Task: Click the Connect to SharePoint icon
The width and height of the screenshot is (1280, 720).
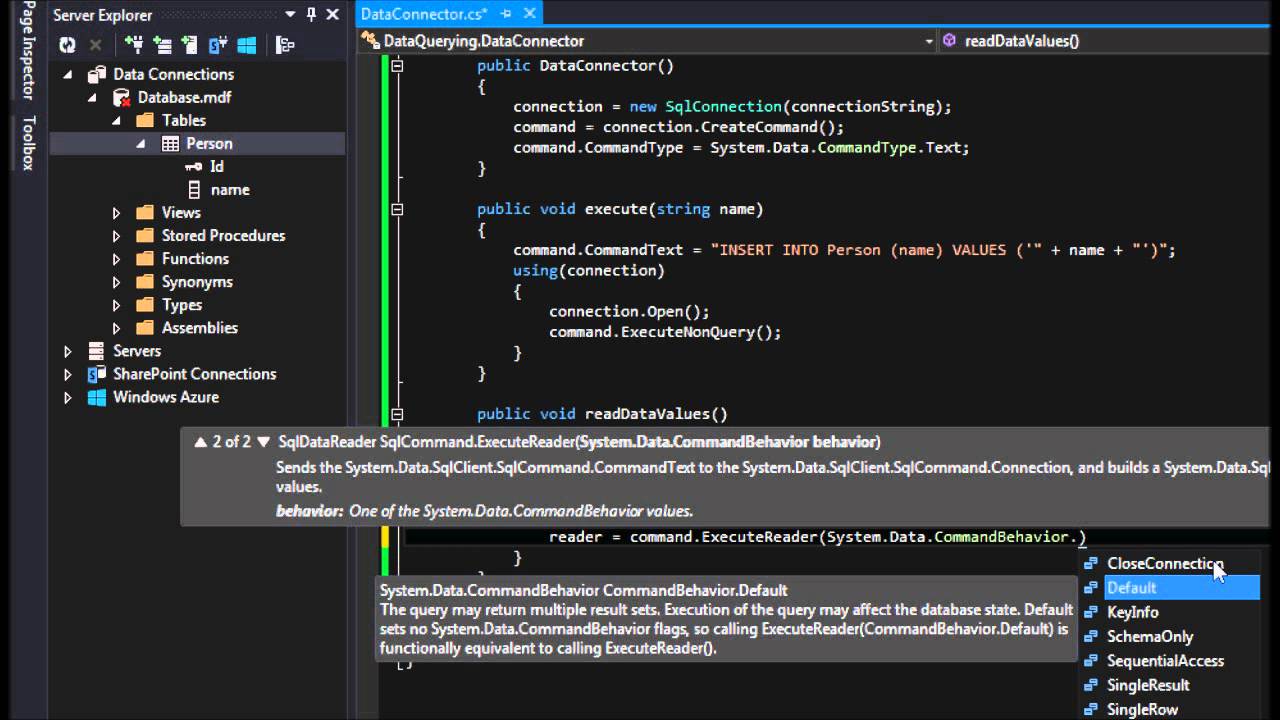Action: [x=218, y=45]
